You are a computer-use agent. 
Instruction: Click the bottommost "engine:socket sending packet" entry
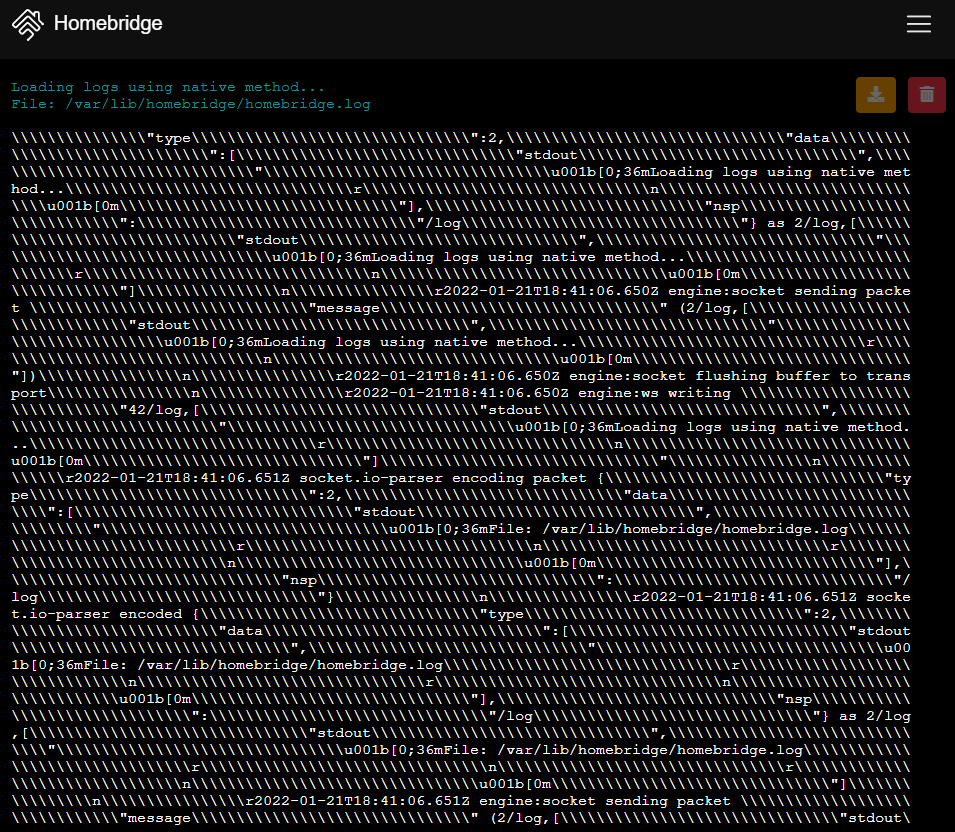coord(605,801)
